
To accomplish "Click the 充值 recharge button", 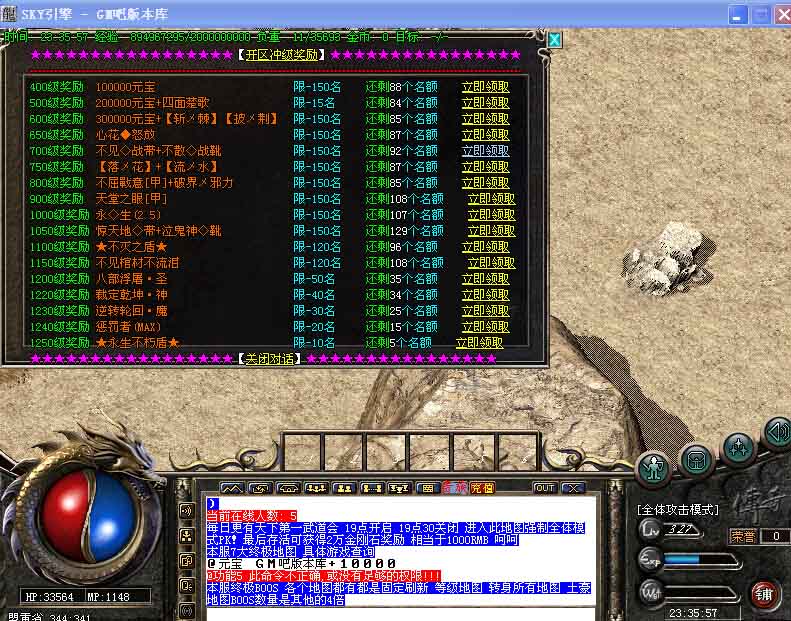I will coord(482,488).
